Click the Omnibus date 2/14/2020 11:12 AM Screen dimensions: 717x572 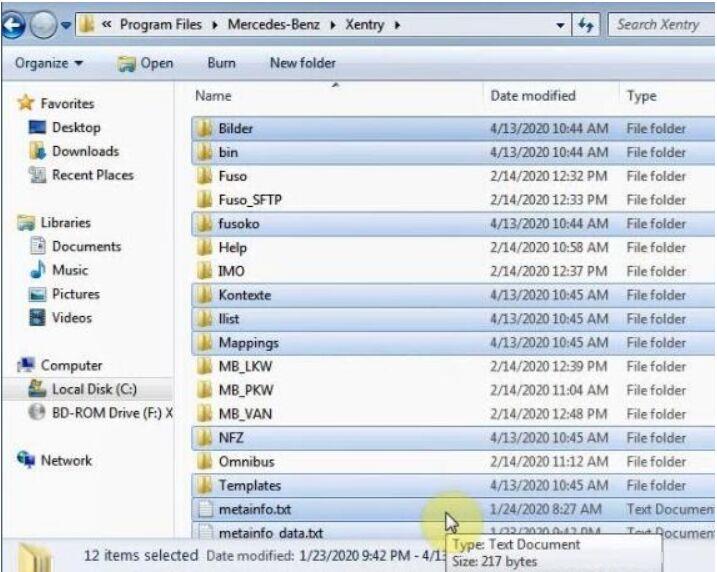(549, 461)
